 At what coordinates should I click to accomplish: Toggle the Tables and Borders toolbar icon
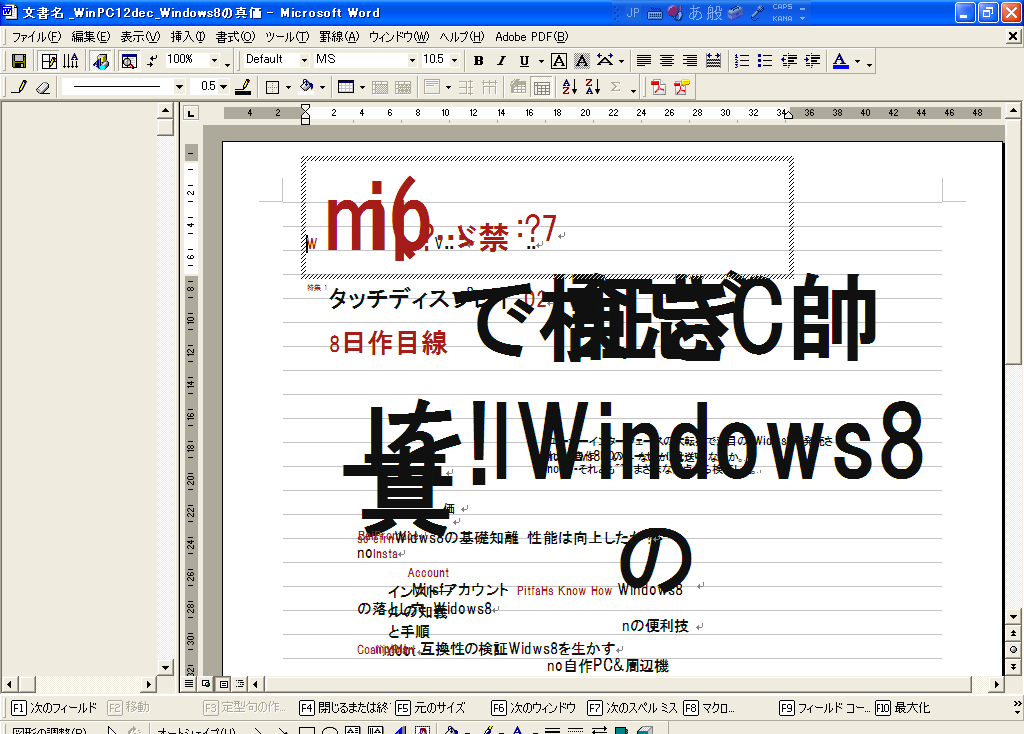(49, 61)
